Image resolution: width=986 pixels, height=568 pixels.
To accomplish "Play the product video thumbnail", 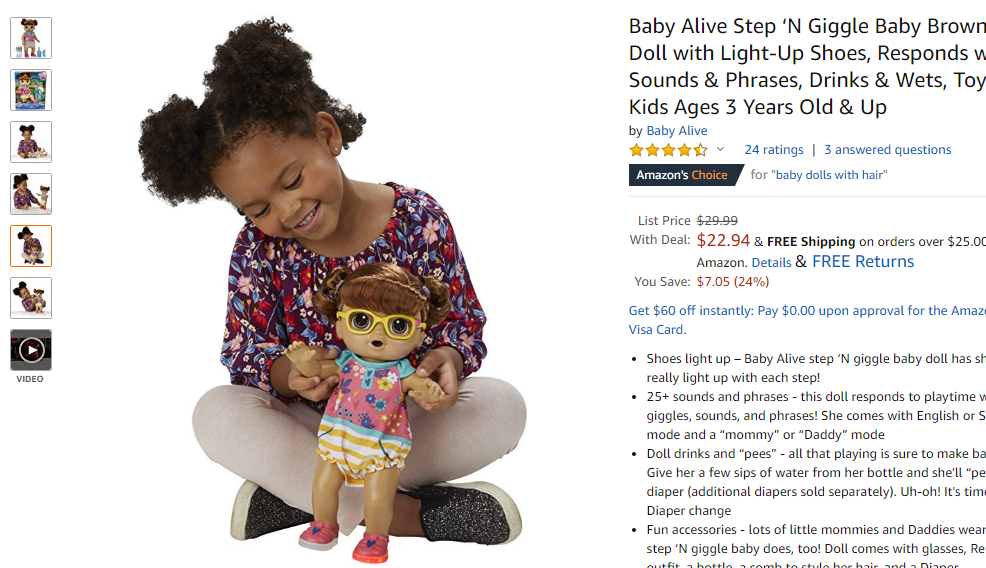I will point(31,350).
